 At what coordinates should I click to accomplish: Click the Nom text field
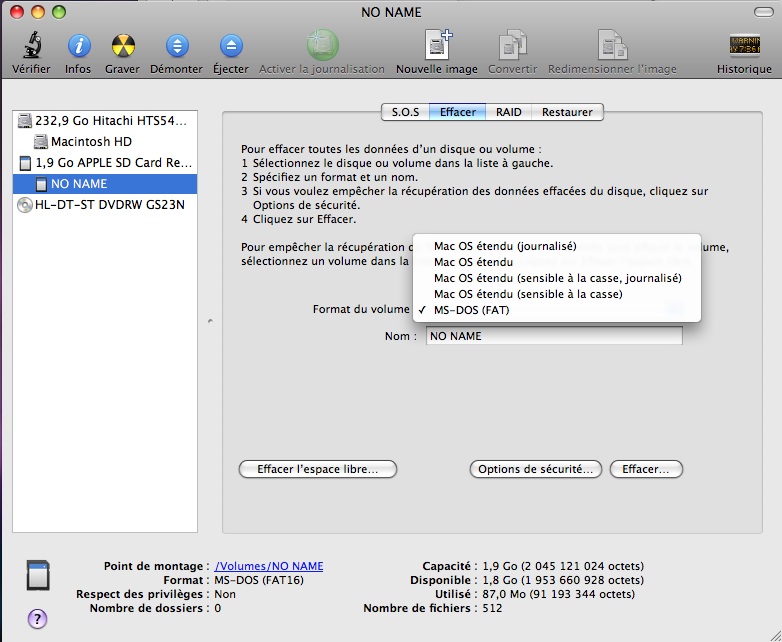pyautogui.click(x=554, y=336)
